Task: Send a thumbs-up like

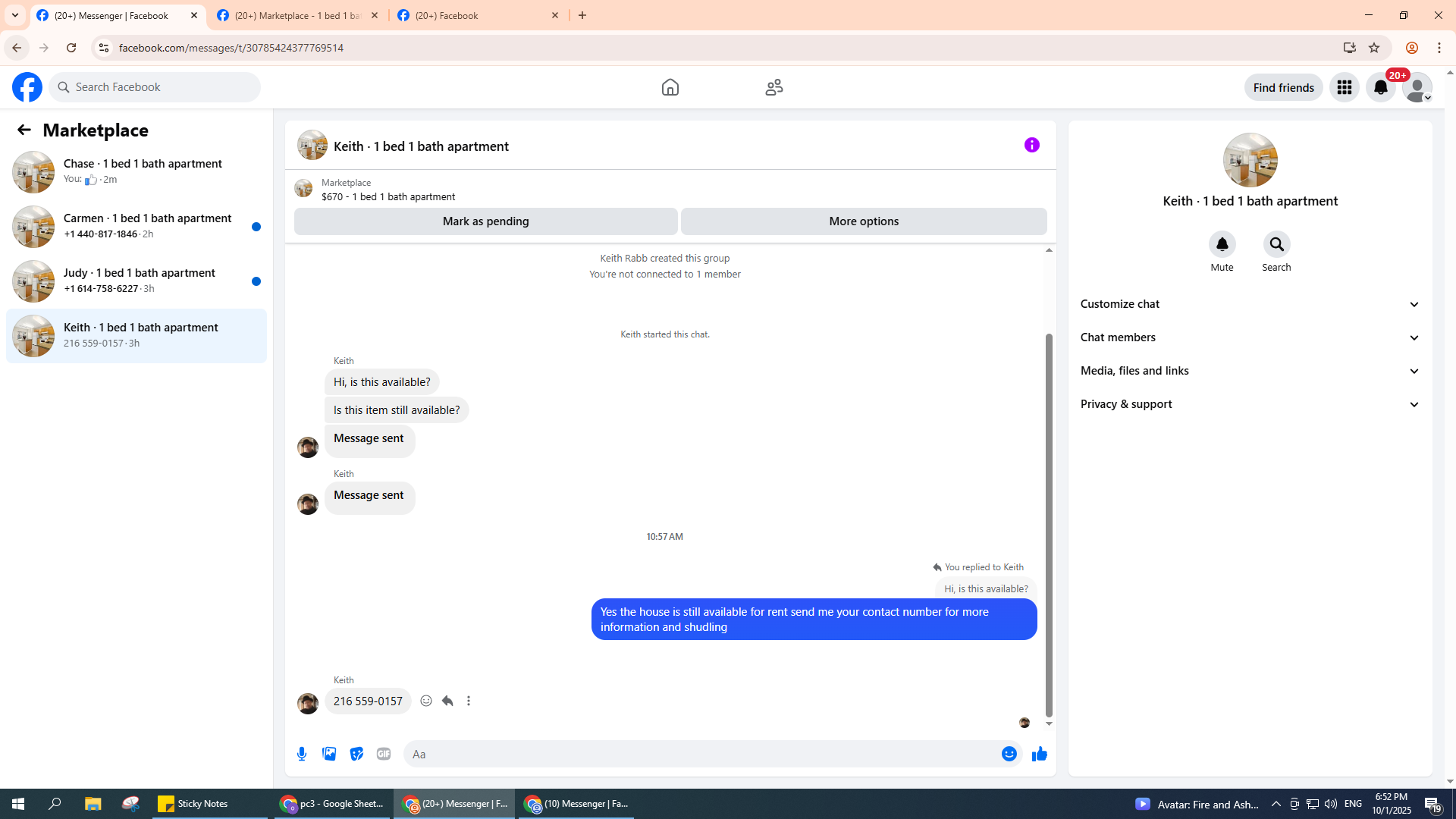Action: click(1039, 754)
